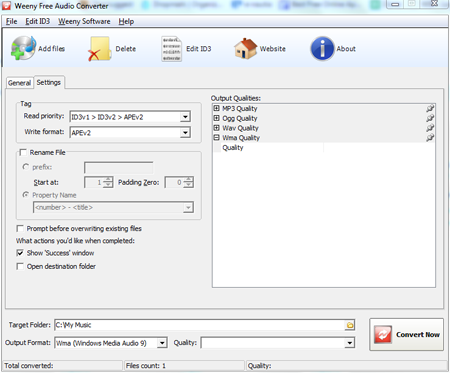Click the Weeny app icon in title bar
Viewport: 450px width, 373px height.
tap(6, 5)
